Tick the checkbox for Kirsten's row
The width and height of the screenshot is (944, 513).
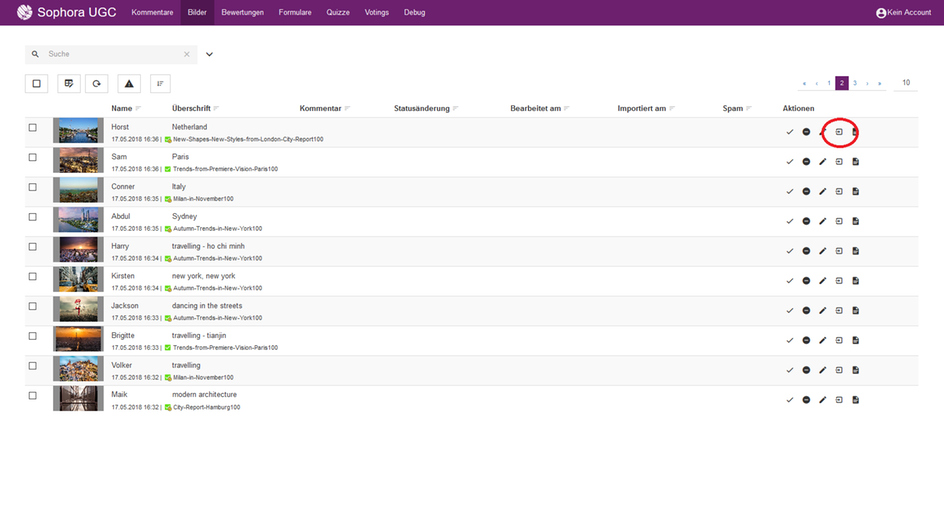coord(33,276)
